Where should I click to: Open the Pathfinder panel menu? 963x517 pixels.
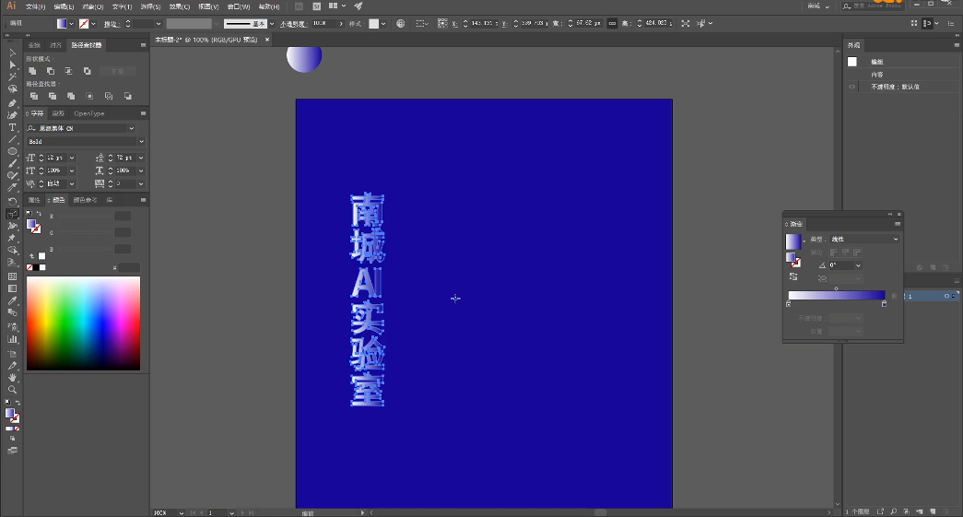pos(143,45)
